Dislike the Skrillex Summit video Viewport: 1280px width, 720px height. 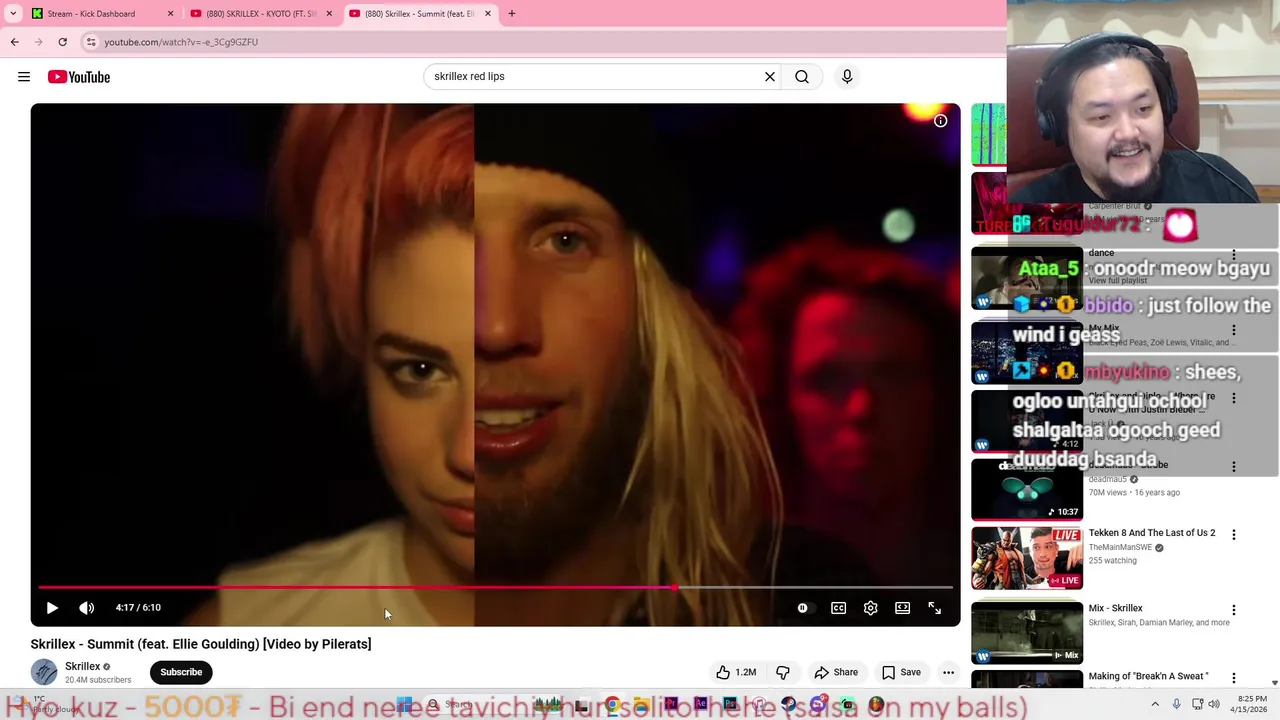click(x=783, y=672)
